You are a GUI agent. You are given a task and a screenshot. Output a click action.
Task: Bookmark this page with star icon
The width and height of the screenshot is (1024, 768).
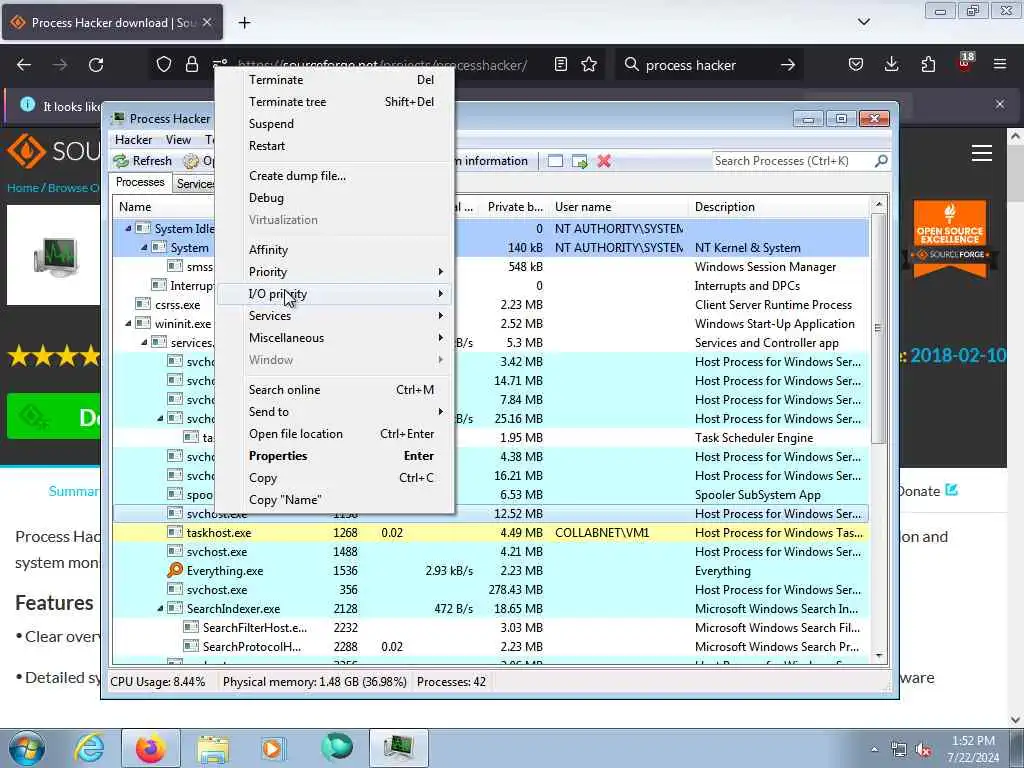point(589,65)
